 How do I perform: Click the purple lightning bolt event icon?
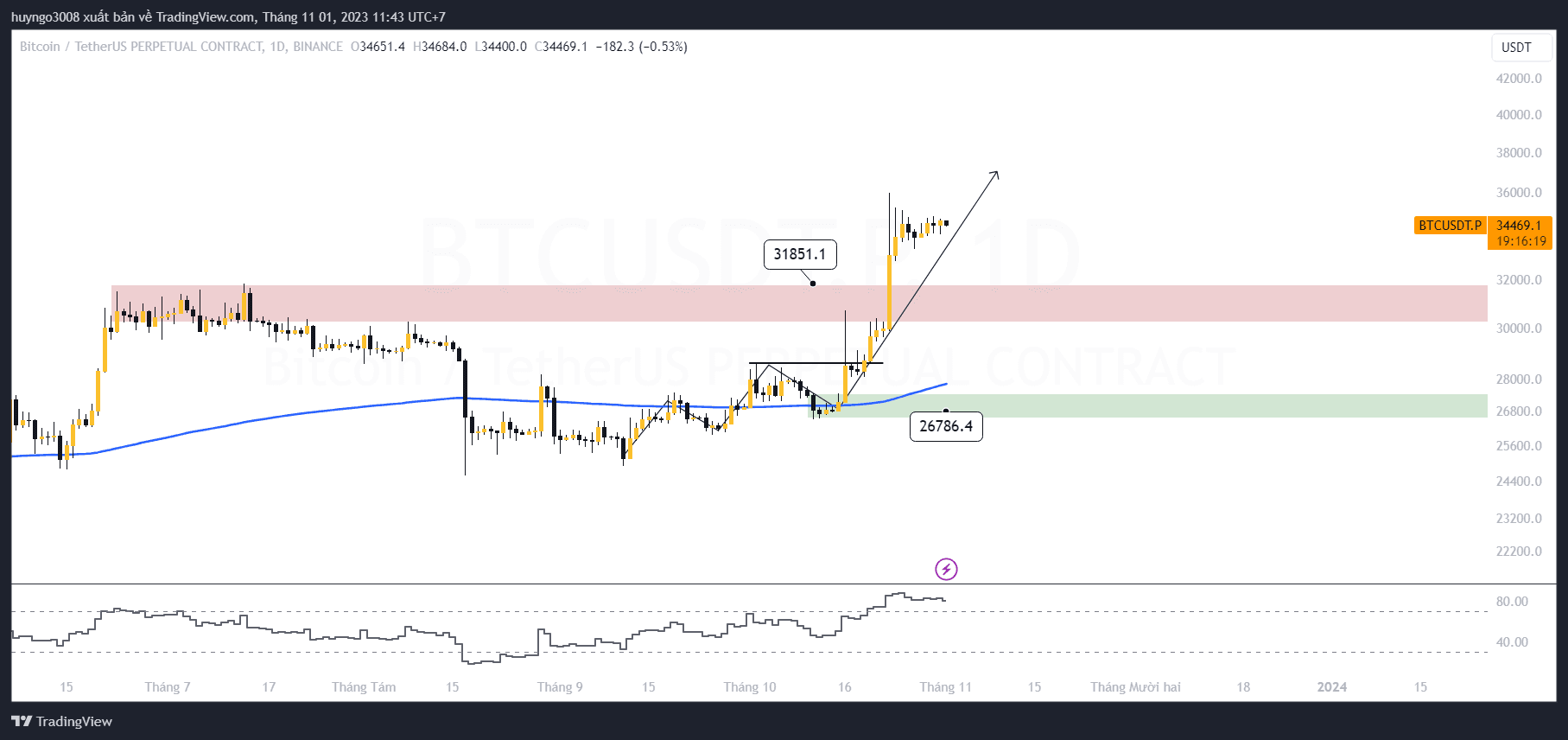click(x=946, y=569)
